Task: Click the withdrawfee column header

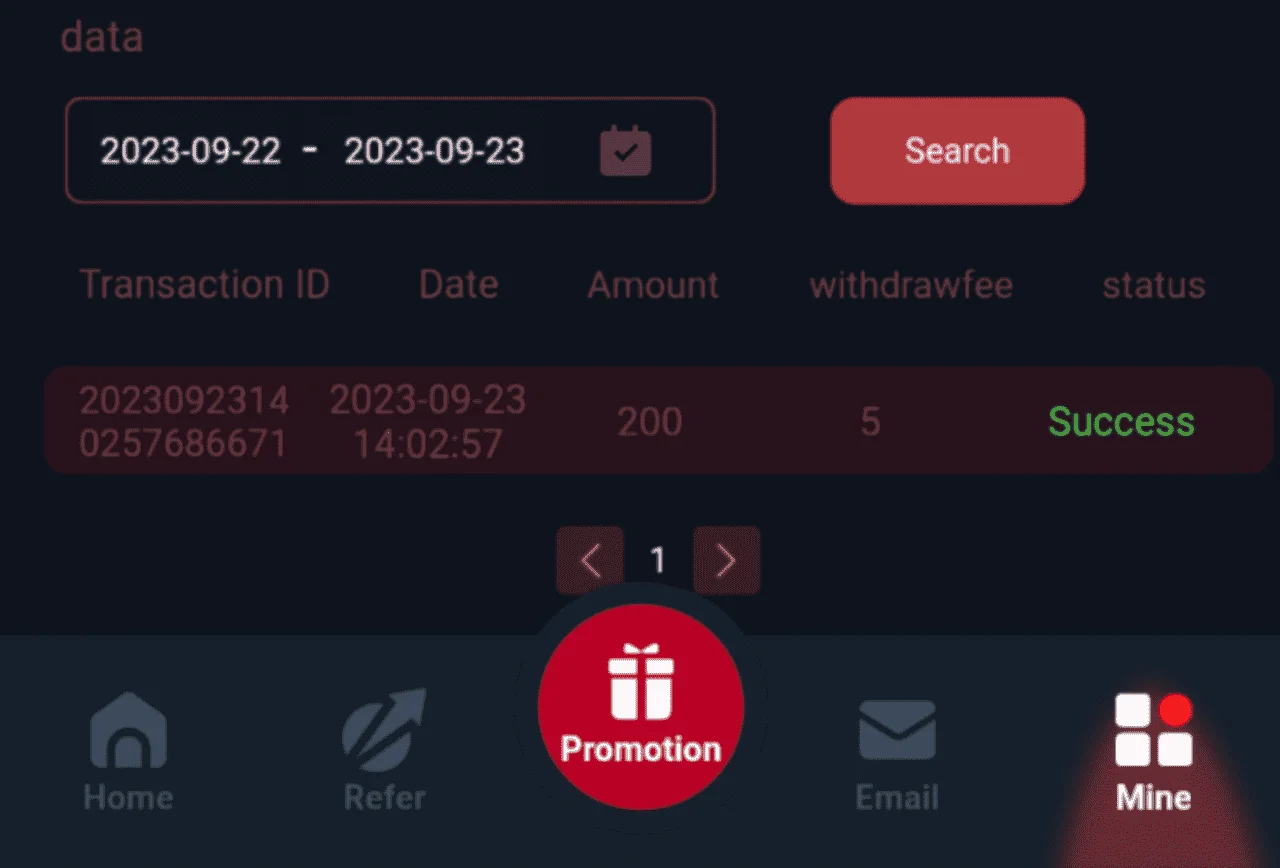Action: [x=911, y=286]
